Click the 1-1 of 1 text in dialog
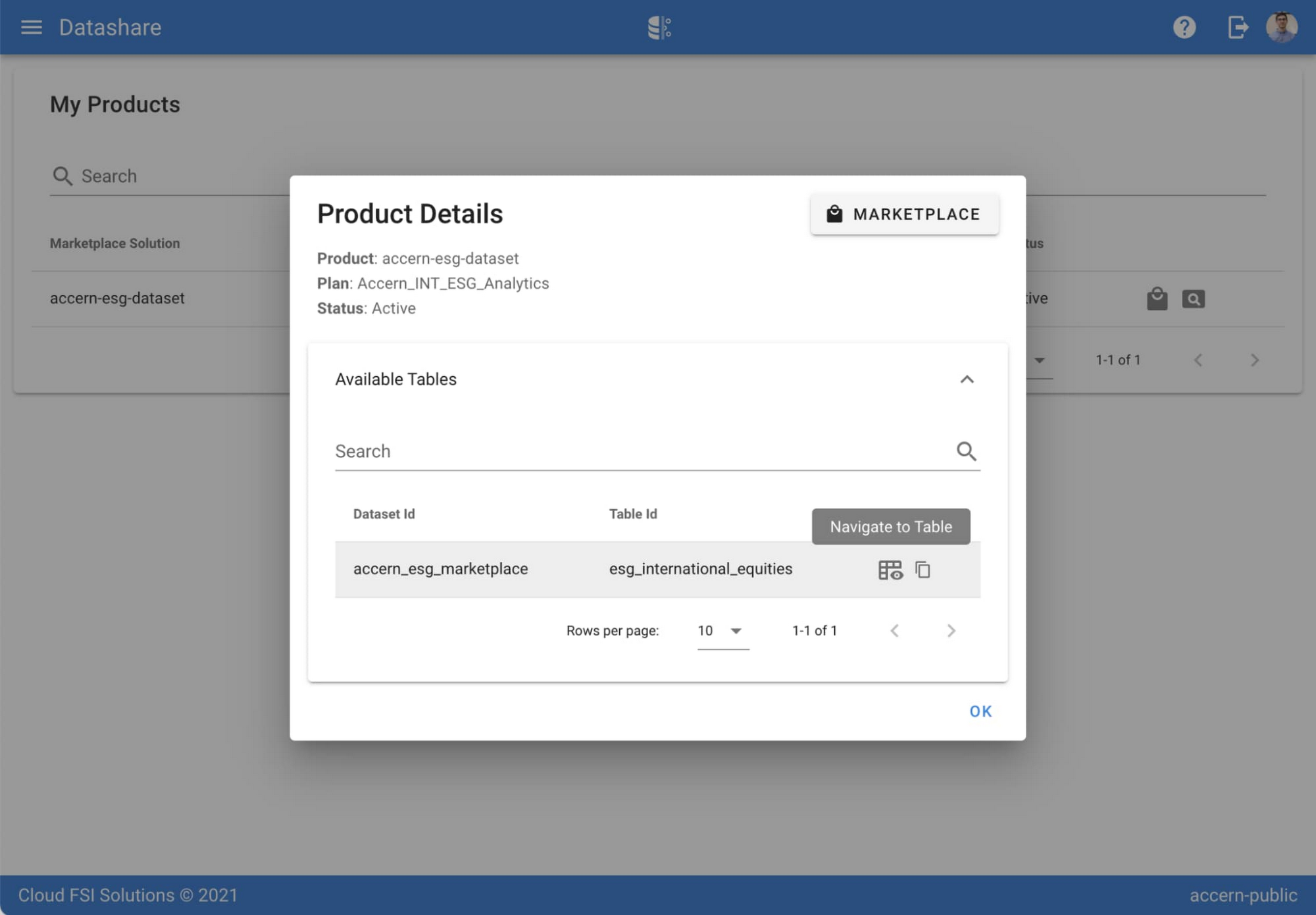1316x915 pixels. pos(814,631)
